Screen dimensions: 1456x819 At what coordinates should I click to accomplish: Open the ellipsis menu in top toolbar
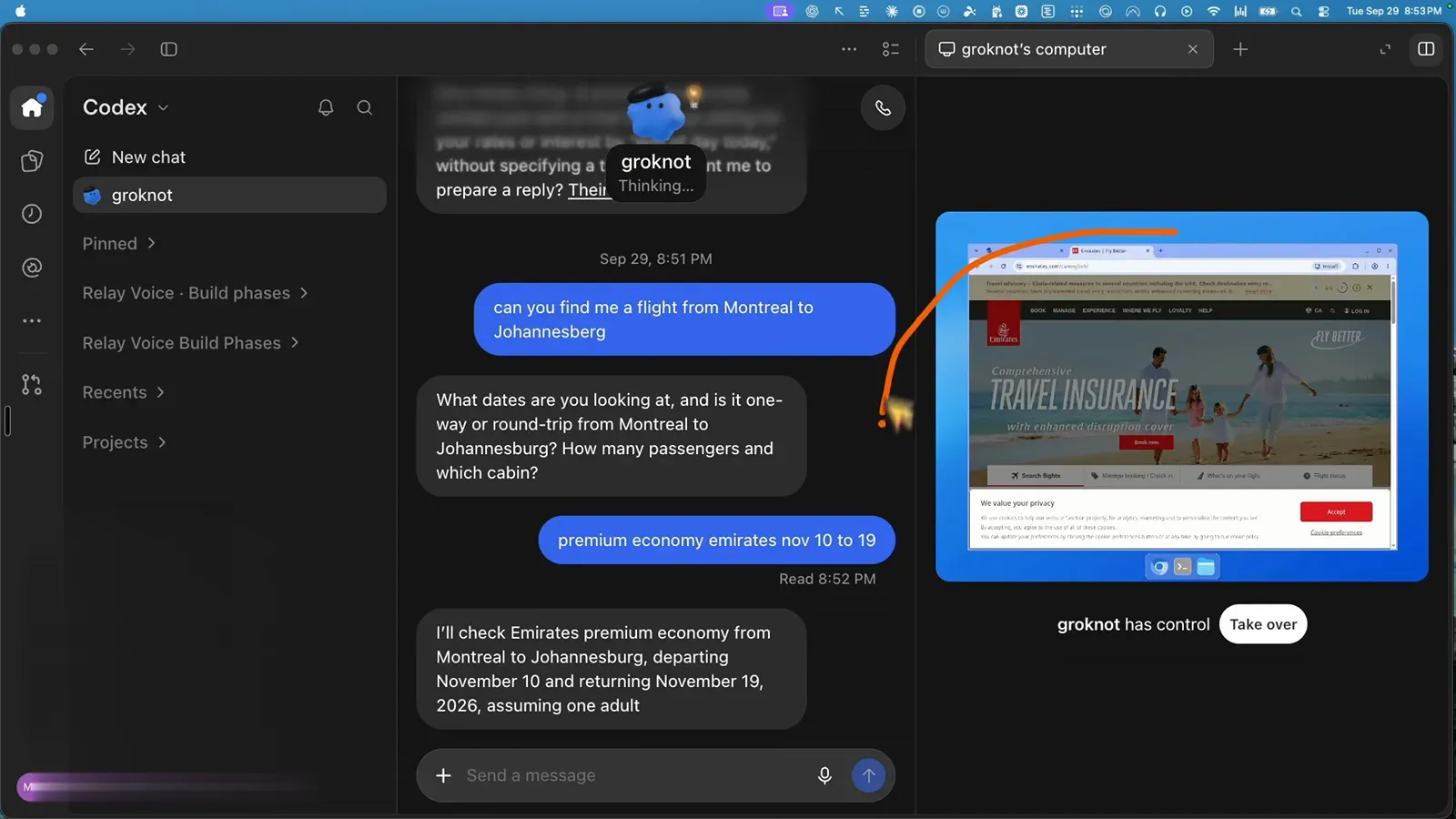point(849,49)
